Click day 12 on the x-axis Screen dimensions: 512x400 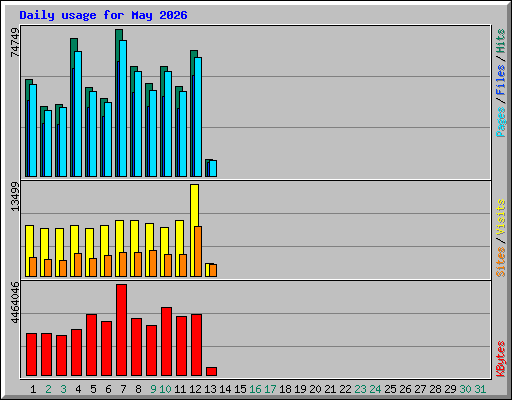pos(195,389)
